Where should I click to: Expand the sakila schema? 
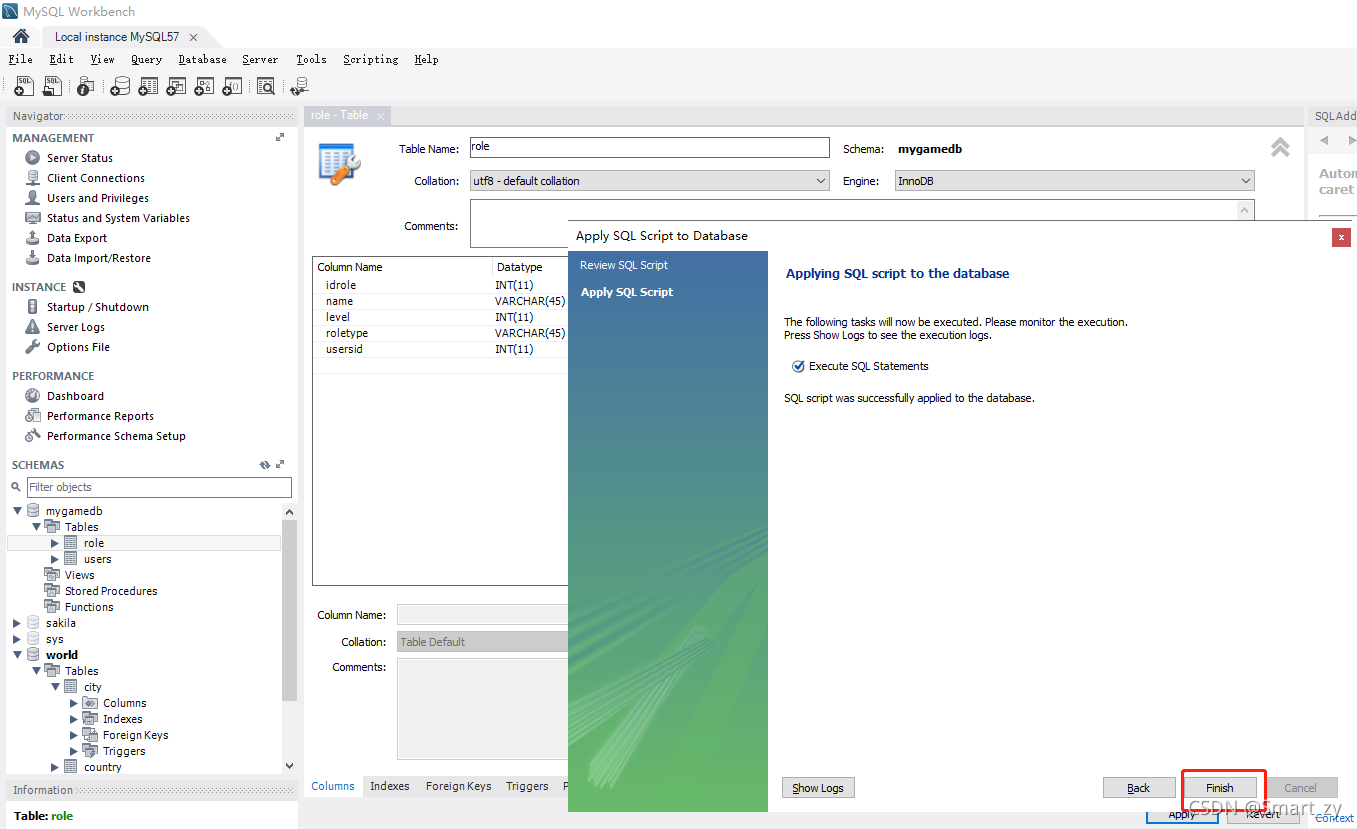pos(17,623)
